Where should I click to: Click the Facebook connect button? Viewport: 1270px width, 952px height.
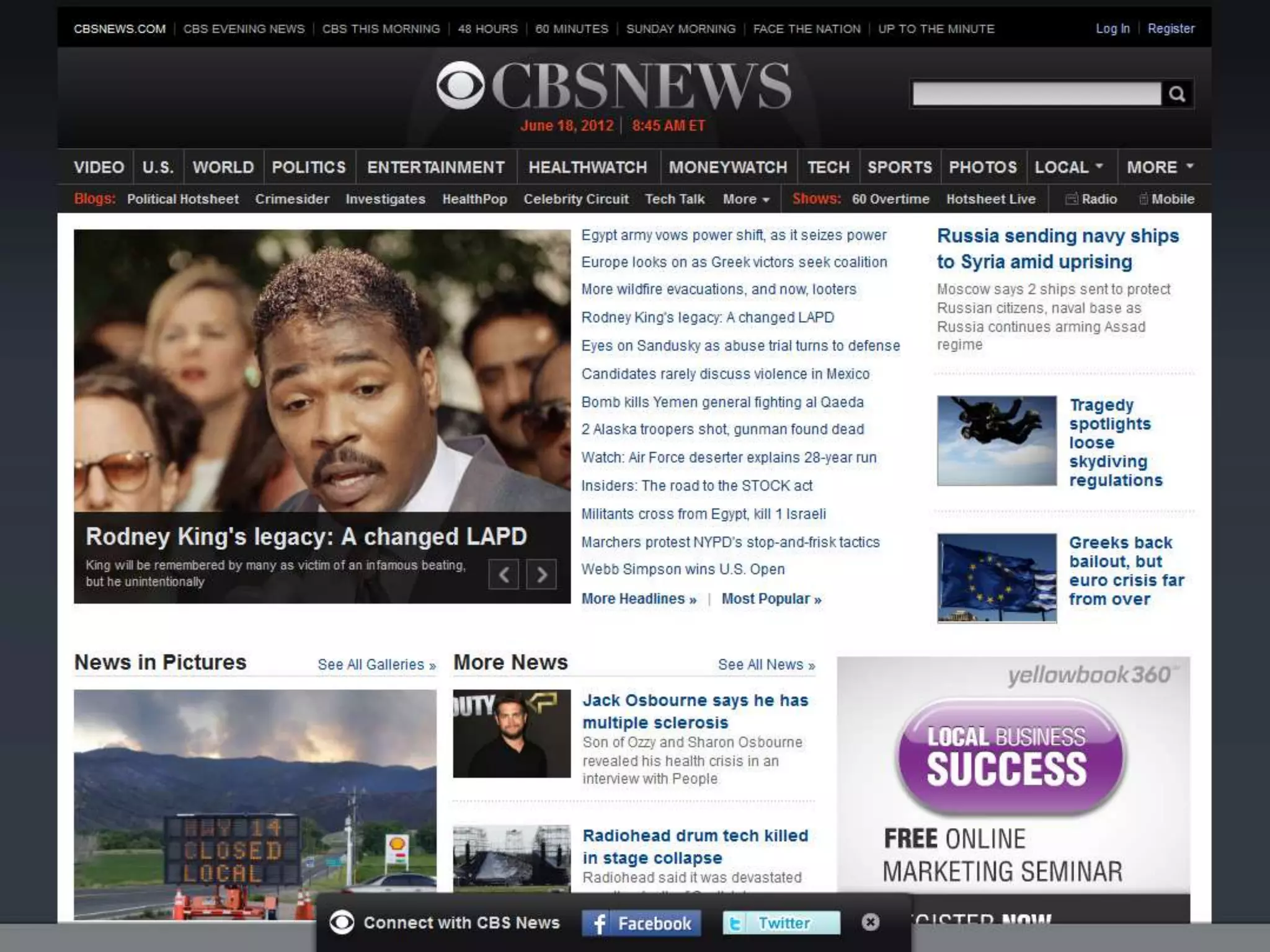pos(641,923)
